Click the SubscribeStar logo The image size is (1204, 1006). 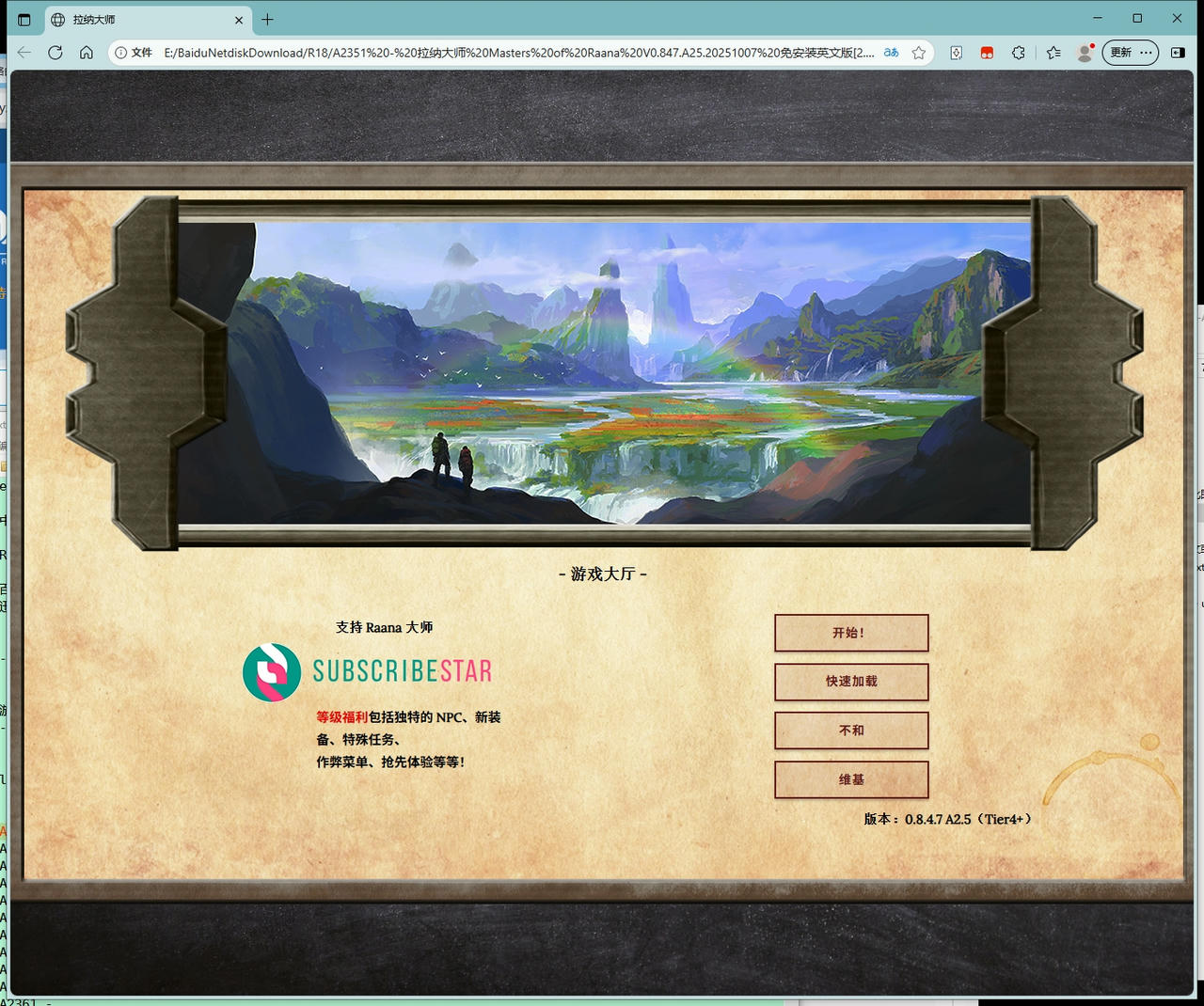point(273,671)
